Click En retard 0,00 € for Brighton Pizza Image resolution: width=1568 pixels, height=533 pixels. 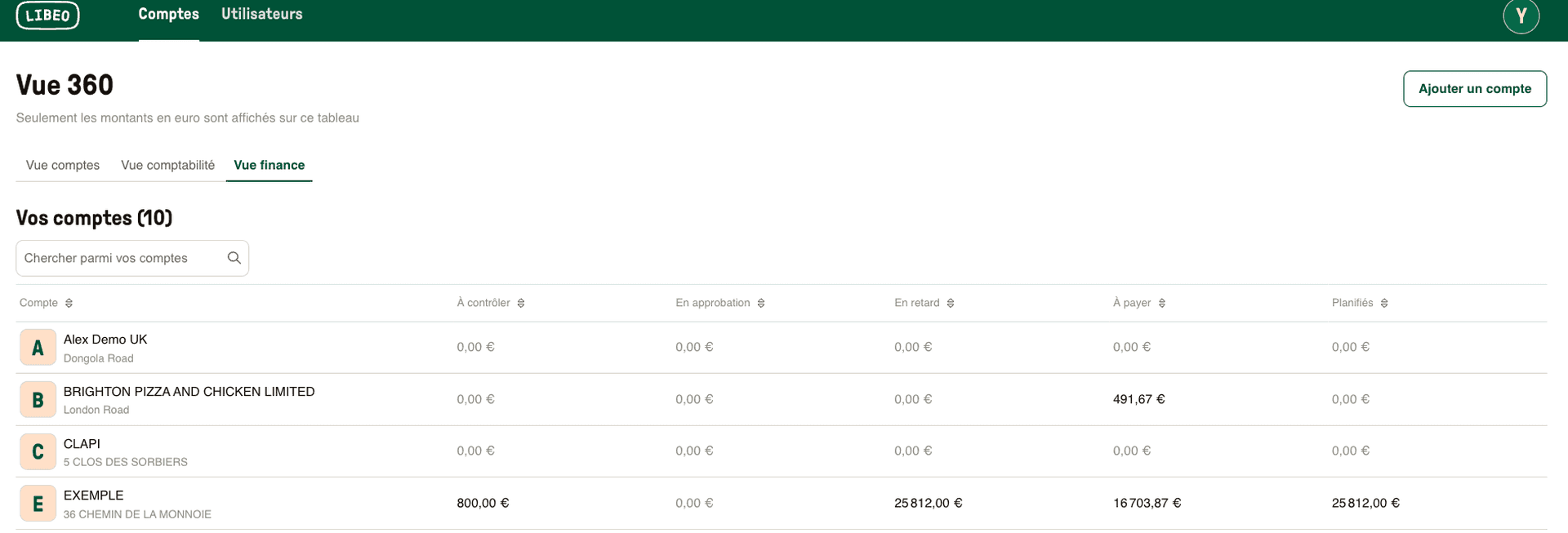click(x=913, y=399)
